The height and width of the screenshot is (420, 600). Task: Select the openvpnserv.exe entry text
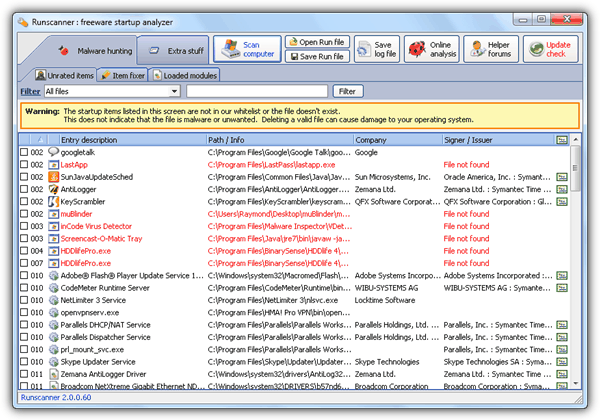[x=90, y=313]
